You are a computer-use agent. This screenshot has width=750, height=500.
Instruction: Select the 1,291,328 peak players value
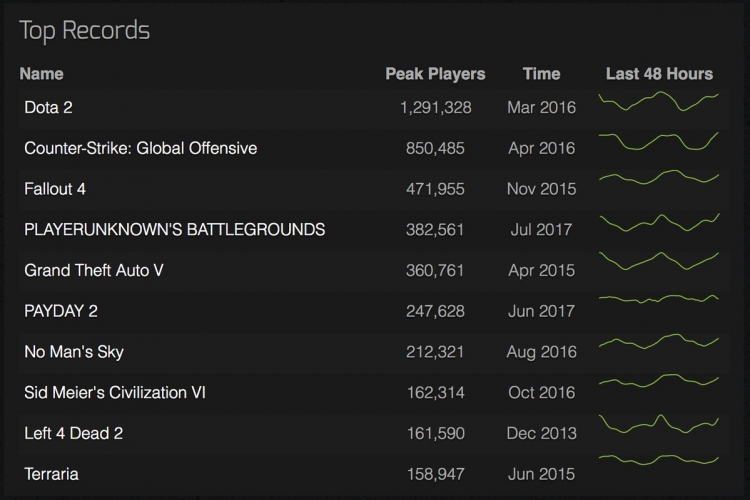[x=436, y=107]
